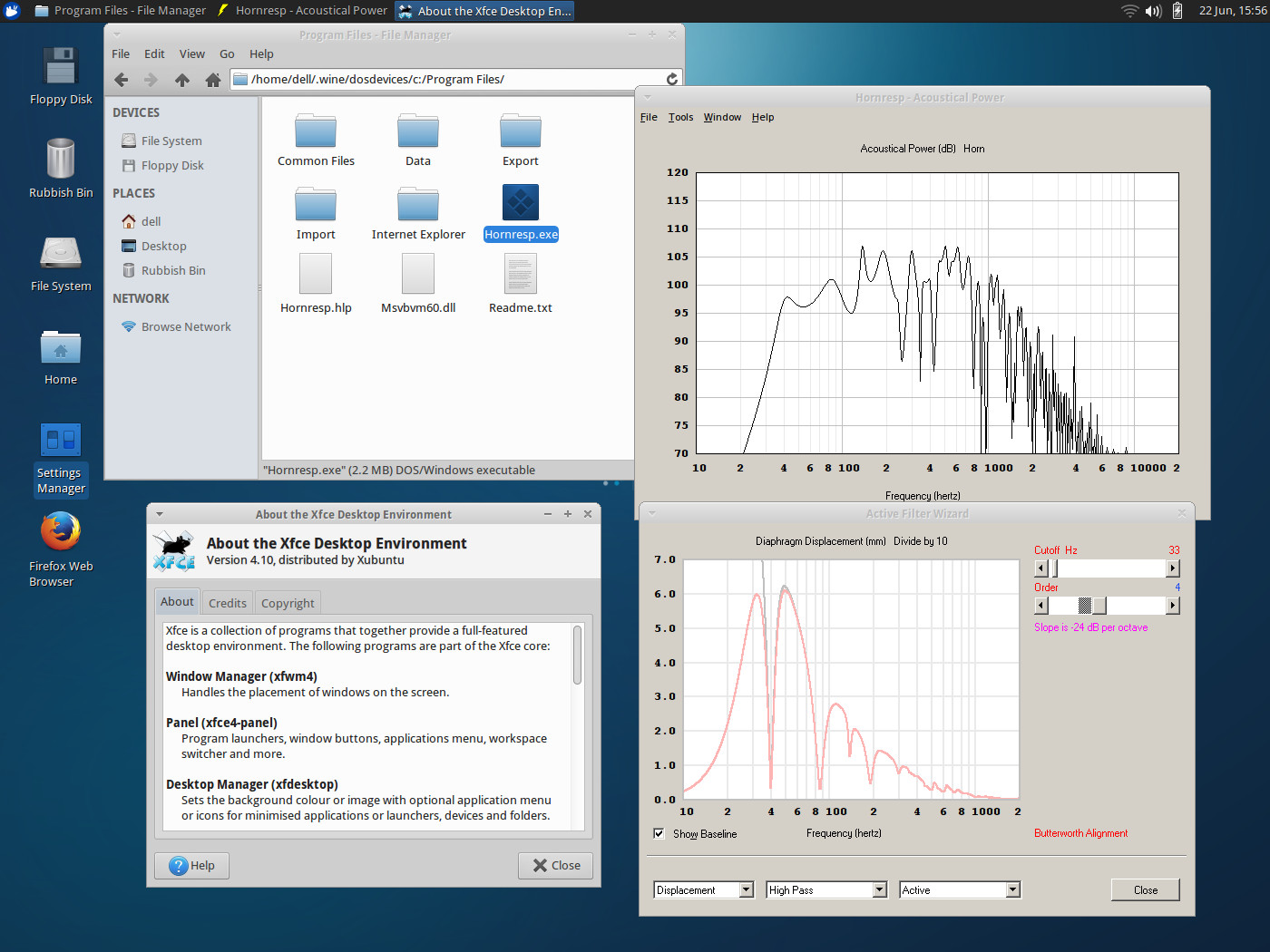Open the File Manager window menu arrow

point(117,34)
